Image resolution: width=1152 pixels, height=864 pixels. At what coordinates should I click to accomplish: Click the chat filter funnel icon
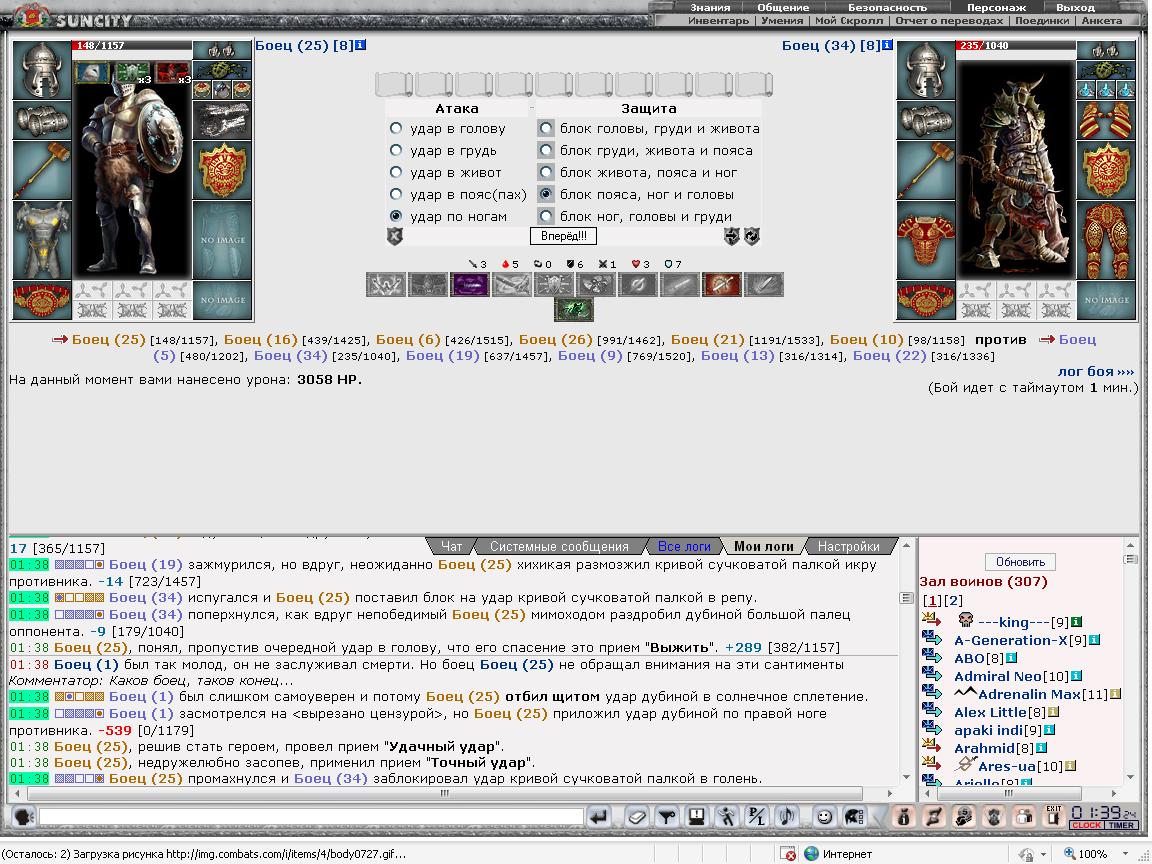click(x=666, y=816)
